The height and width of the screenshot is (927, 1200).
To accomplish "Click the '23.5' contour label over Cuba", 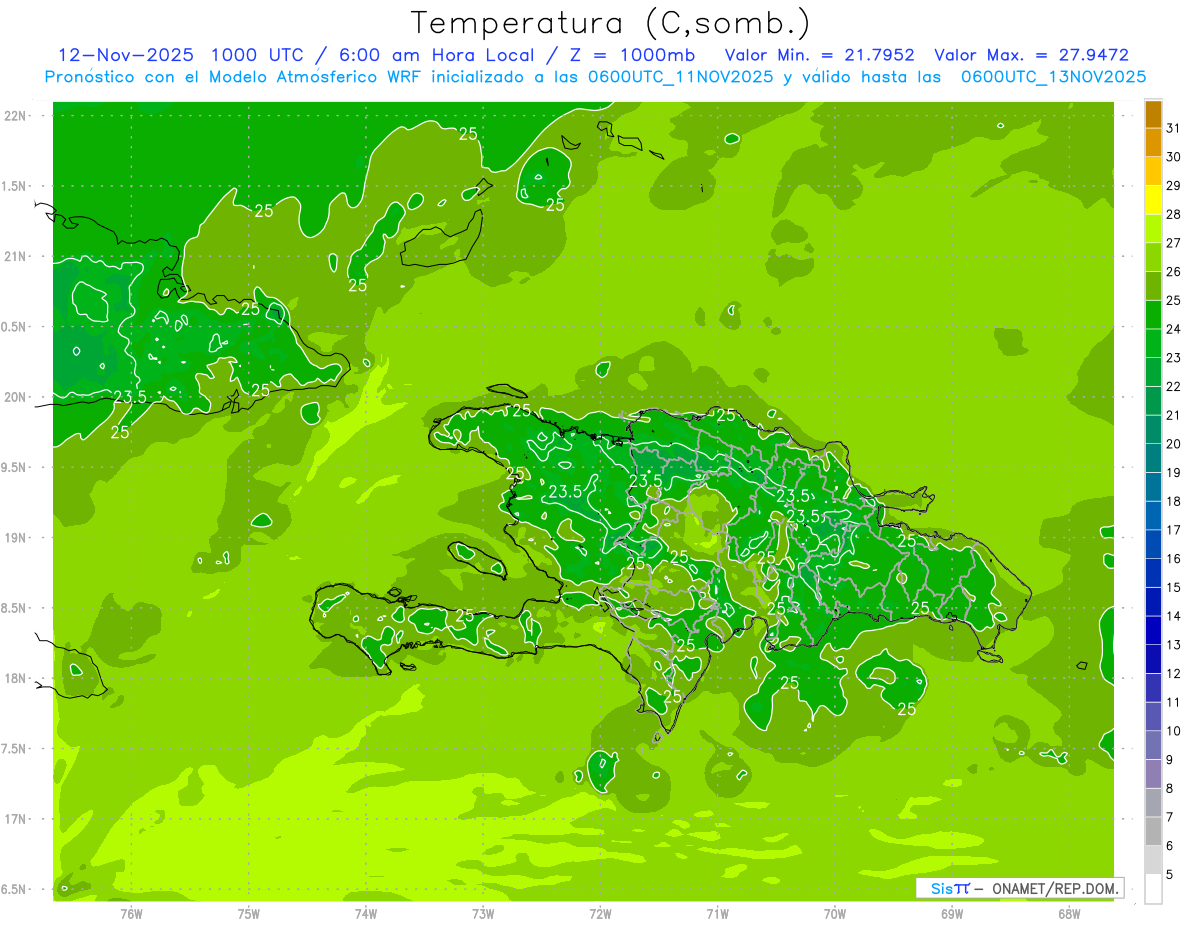I will pyautogui.click(x=130, y=397).
